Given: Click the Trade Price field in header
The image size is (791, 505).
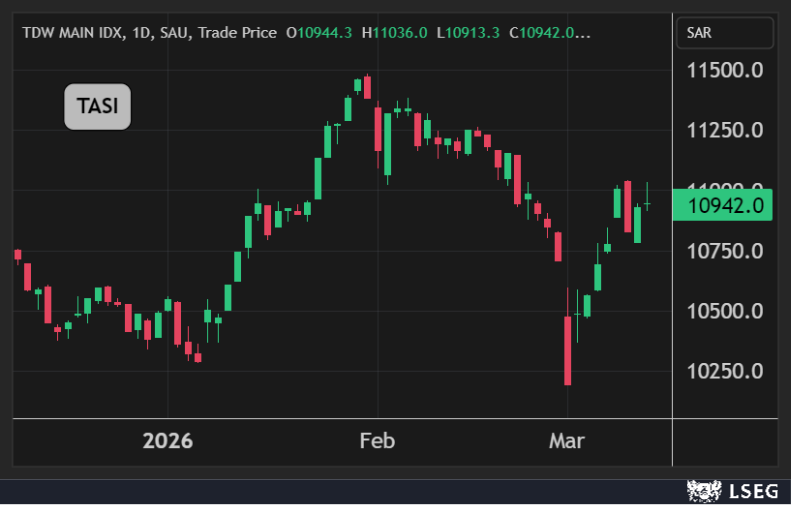Looking at the screenshot, I should [x=237, y=32].
